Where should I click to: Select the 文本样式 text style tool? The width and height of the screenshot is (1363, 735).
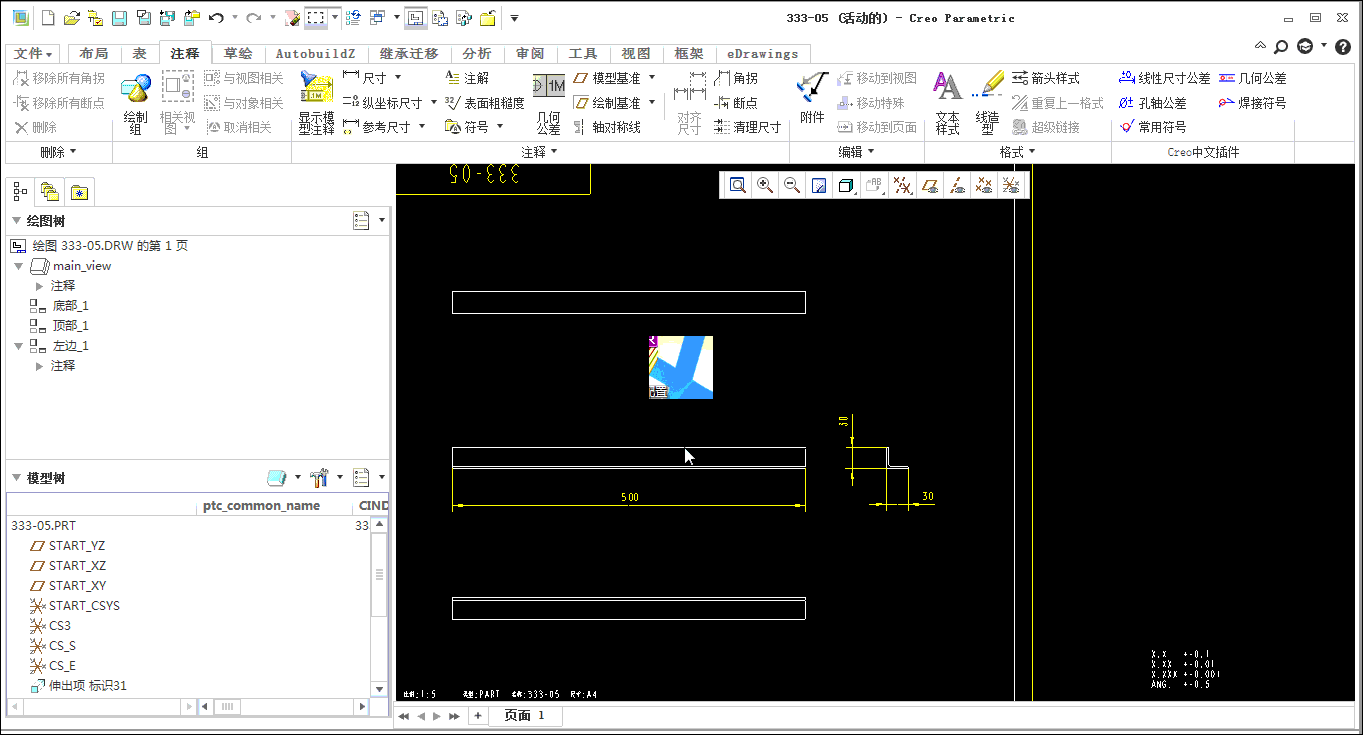click(x=947, y=103)
